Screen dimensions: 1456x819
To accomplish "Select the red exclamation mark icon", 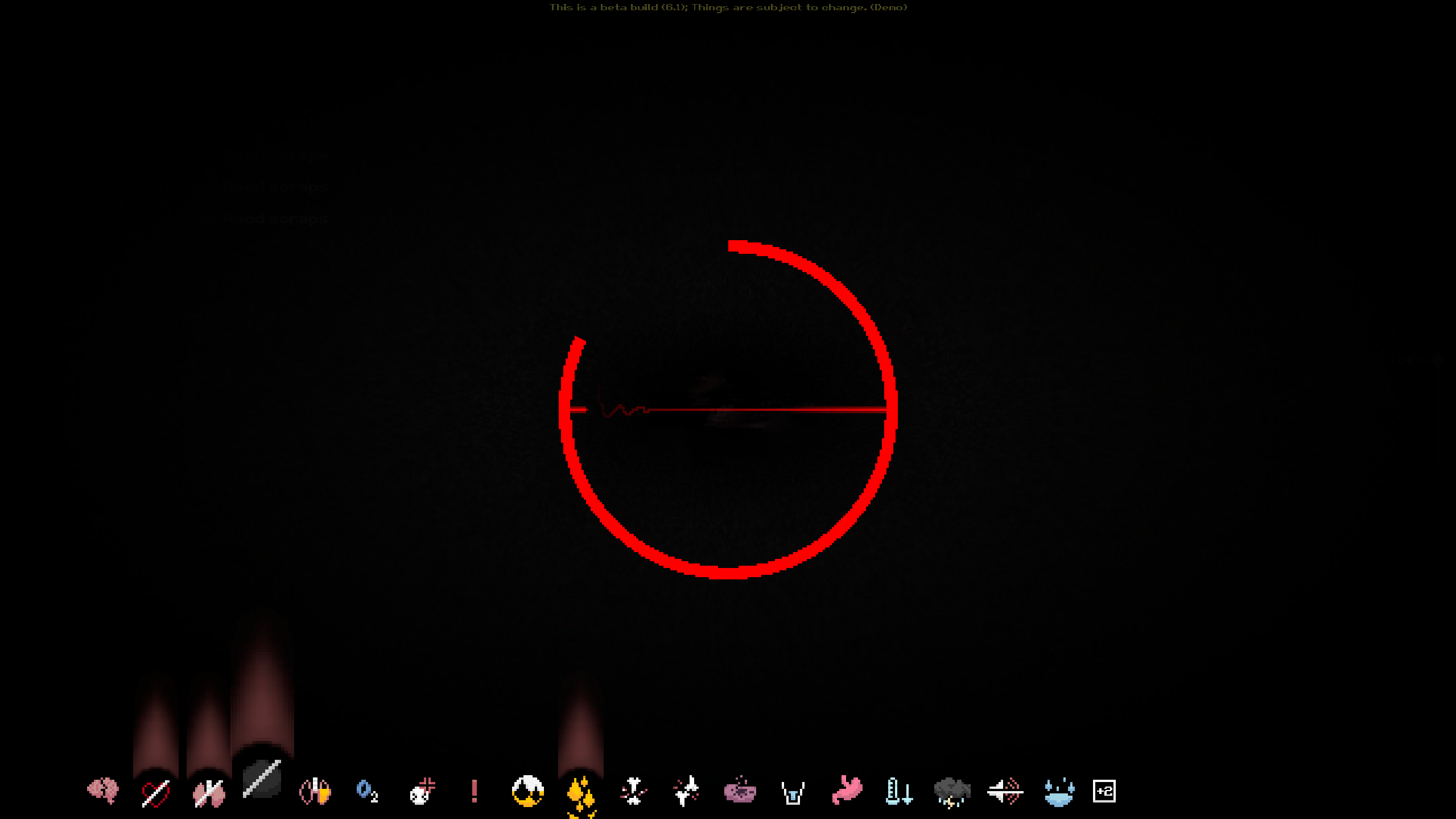I will click(474, 792).
